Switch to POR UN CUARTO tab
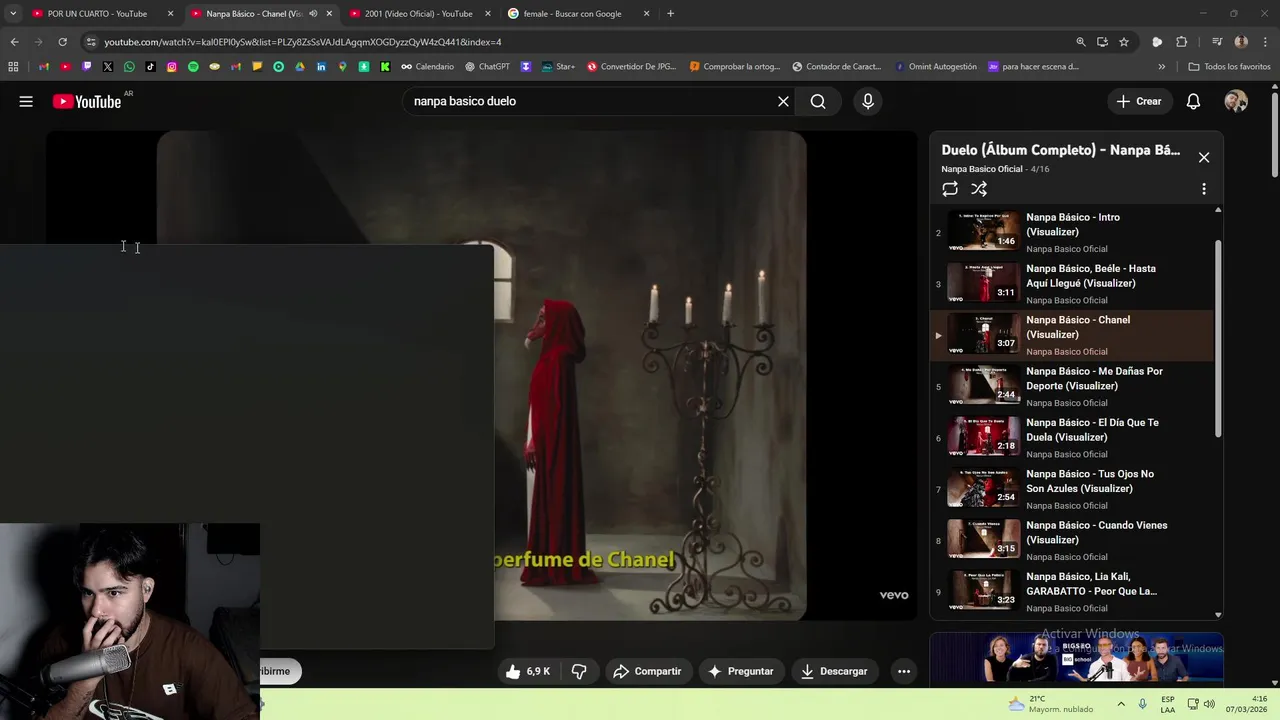 102,14
